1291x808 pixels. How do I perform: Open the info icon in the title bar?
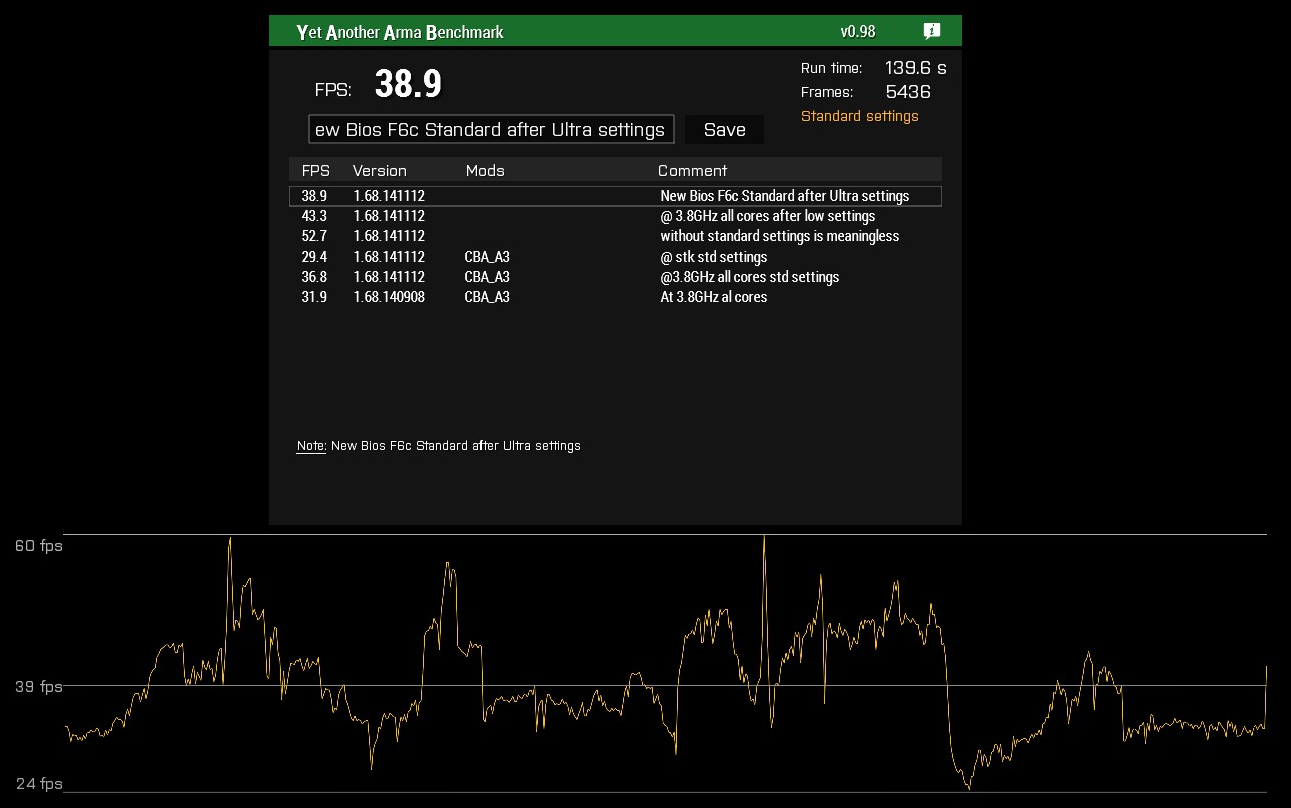932,31
